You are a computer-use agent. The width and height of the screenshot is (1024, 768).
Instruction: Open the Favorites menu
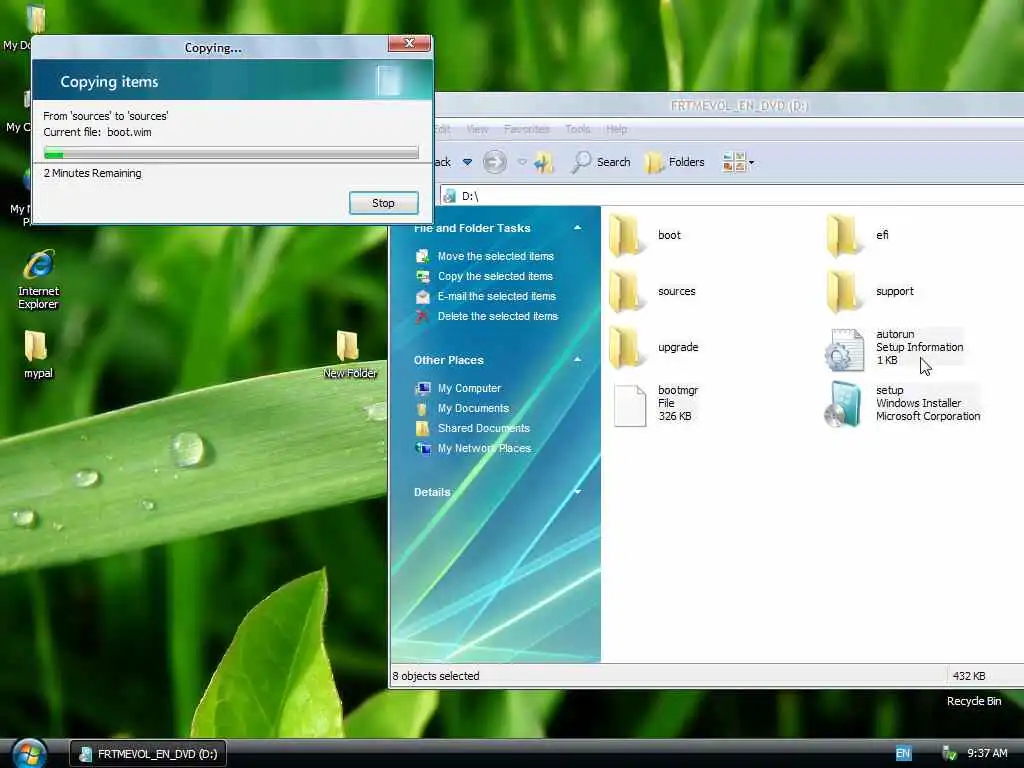(x=526, y=129)
